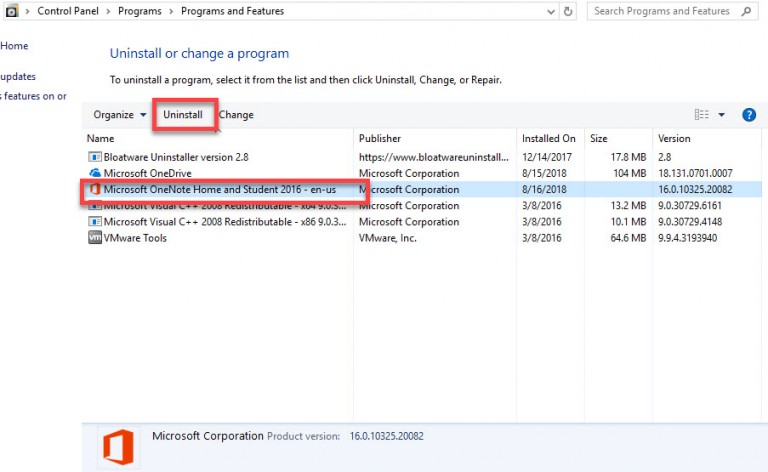Click the large Office logo in details pane

tap(118, 447)
